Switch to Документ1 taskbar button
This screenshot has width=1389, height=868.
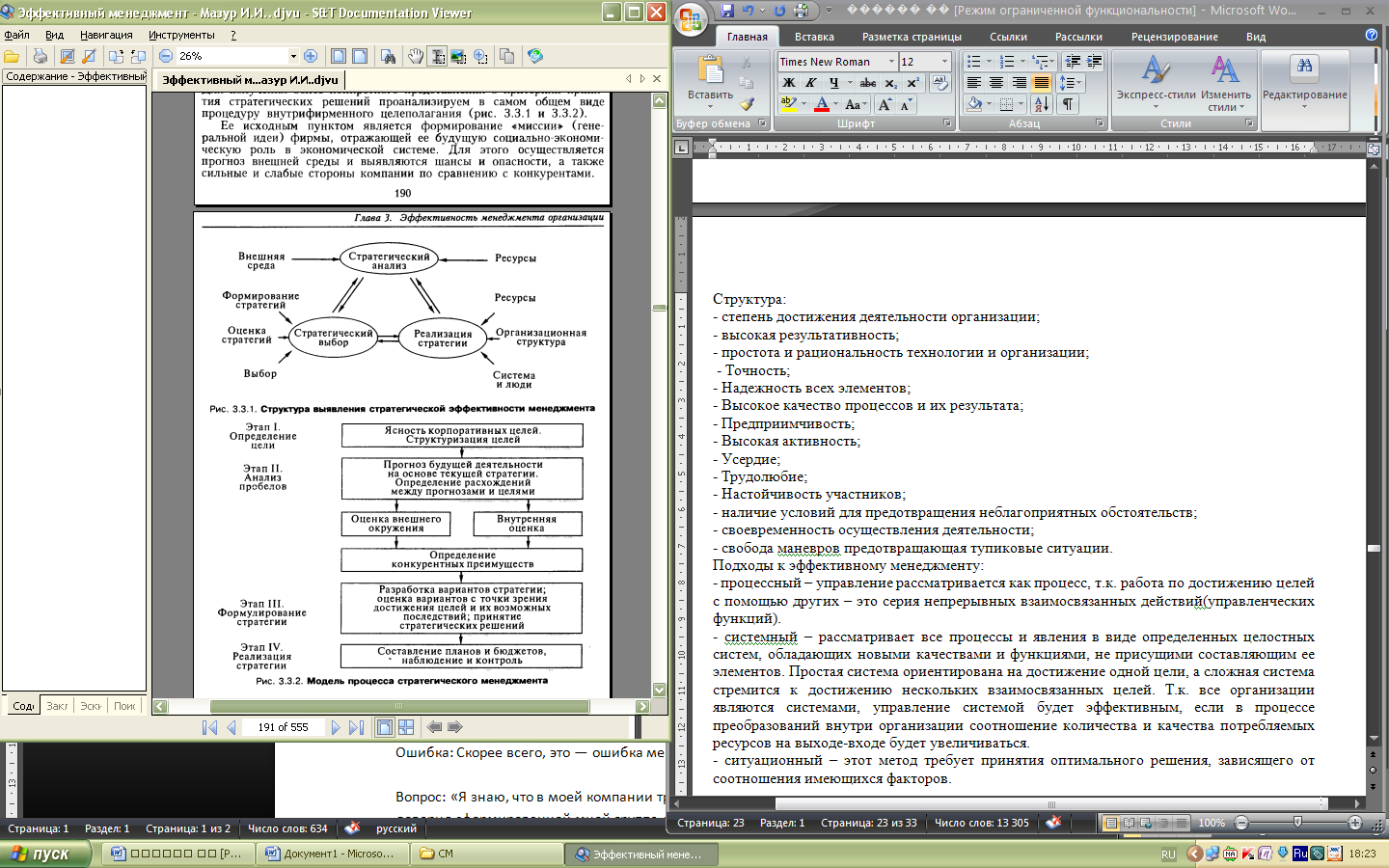pos(330,854)
